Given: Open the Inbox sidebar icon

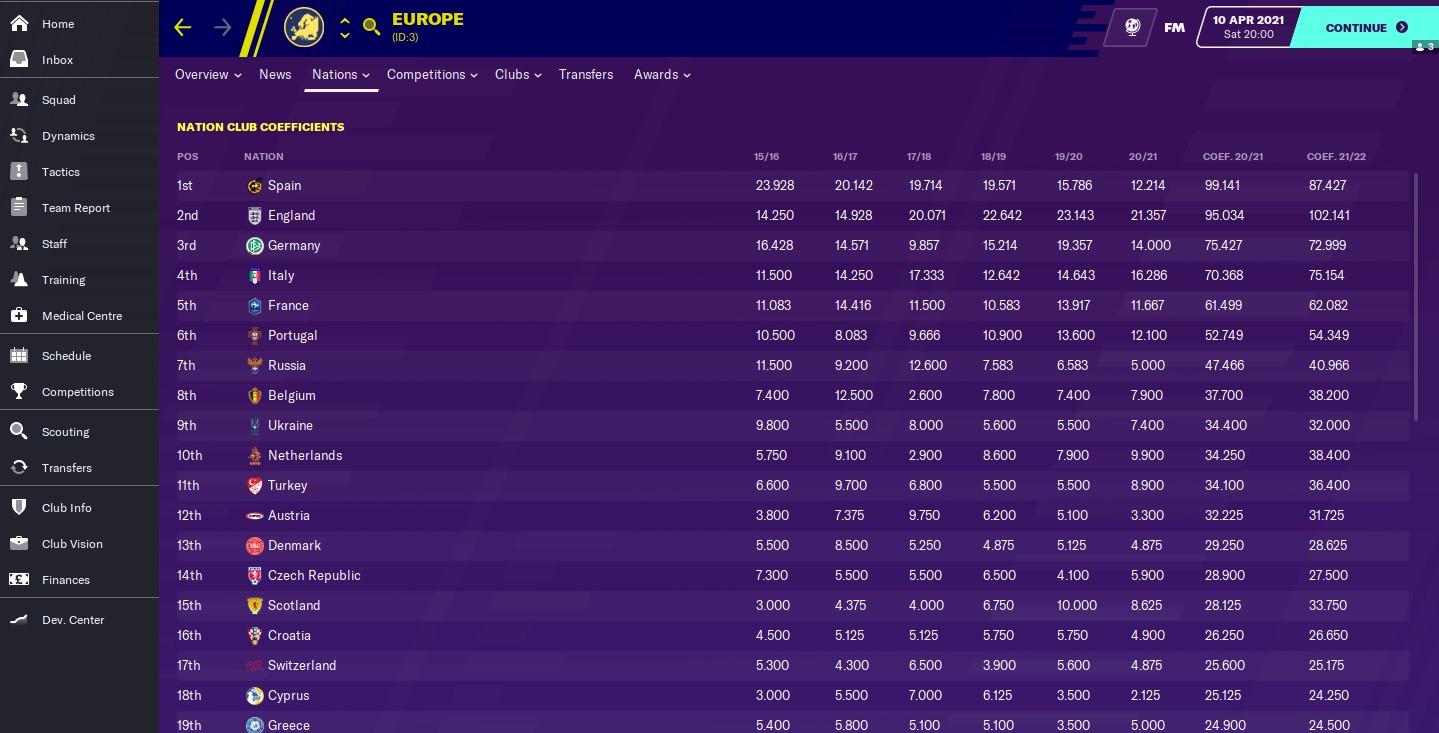Looking at the screenshot, I should coord(19,59).
